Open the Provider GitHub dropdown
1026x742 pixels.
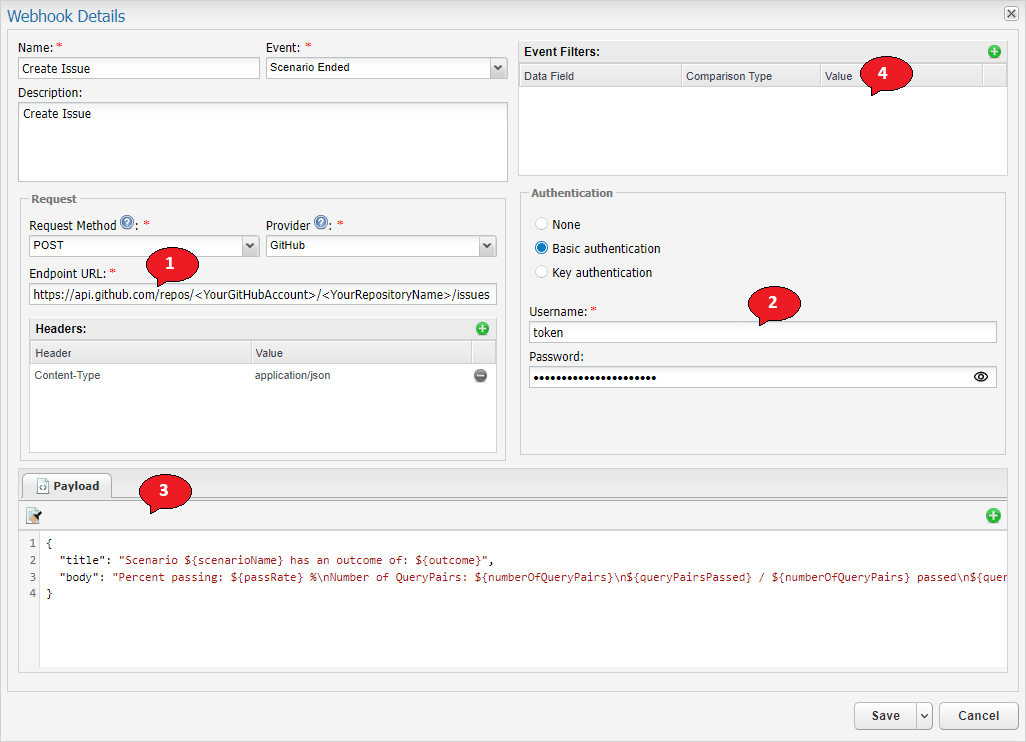point(487,246)
